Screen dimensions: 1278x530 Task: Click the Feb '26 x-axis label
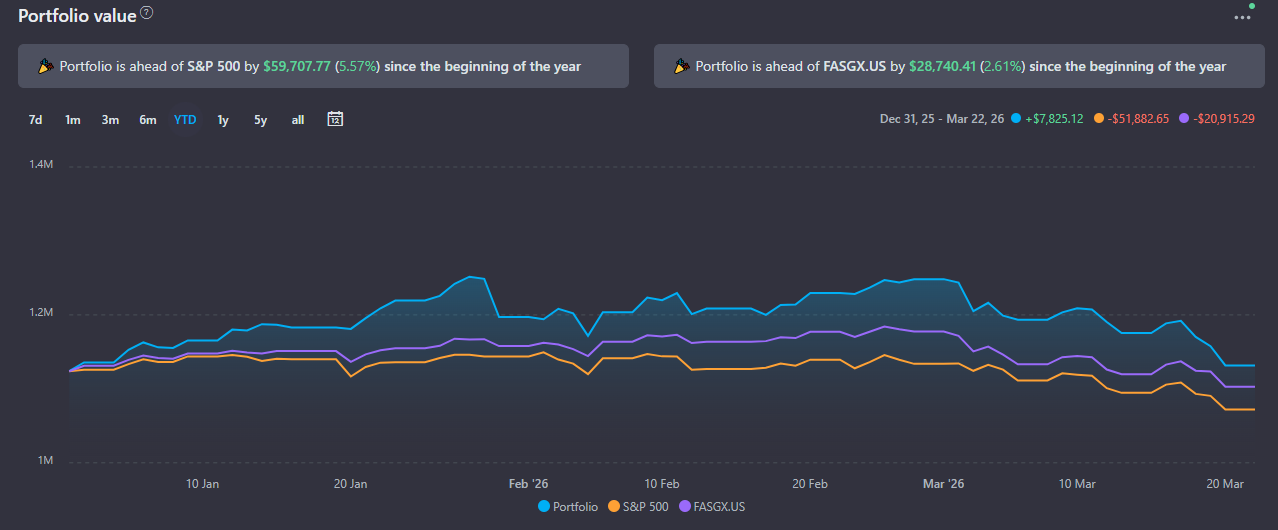pyautogui.click(x=529, y=484)
